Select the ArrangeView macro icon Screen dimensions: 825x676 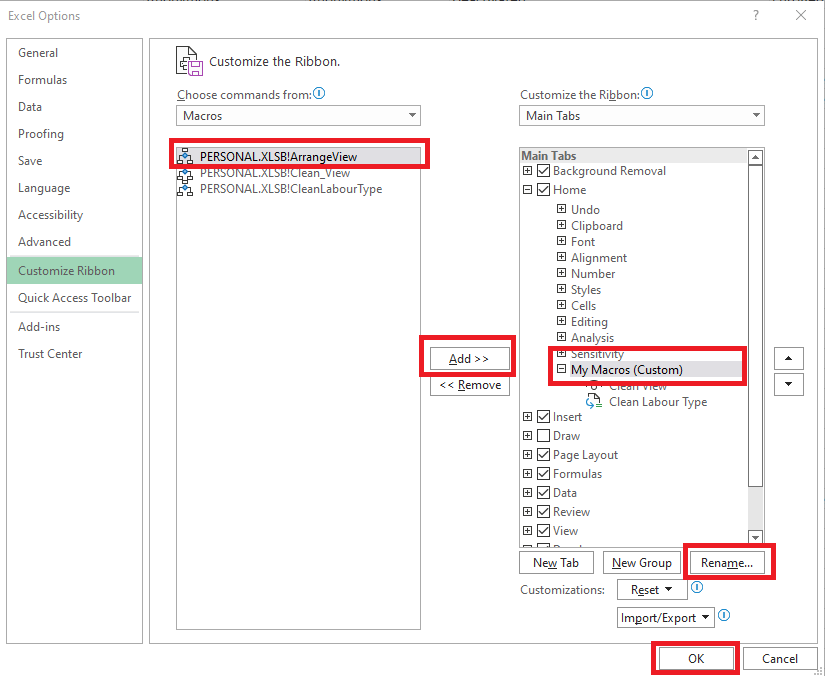pos(185,156)
